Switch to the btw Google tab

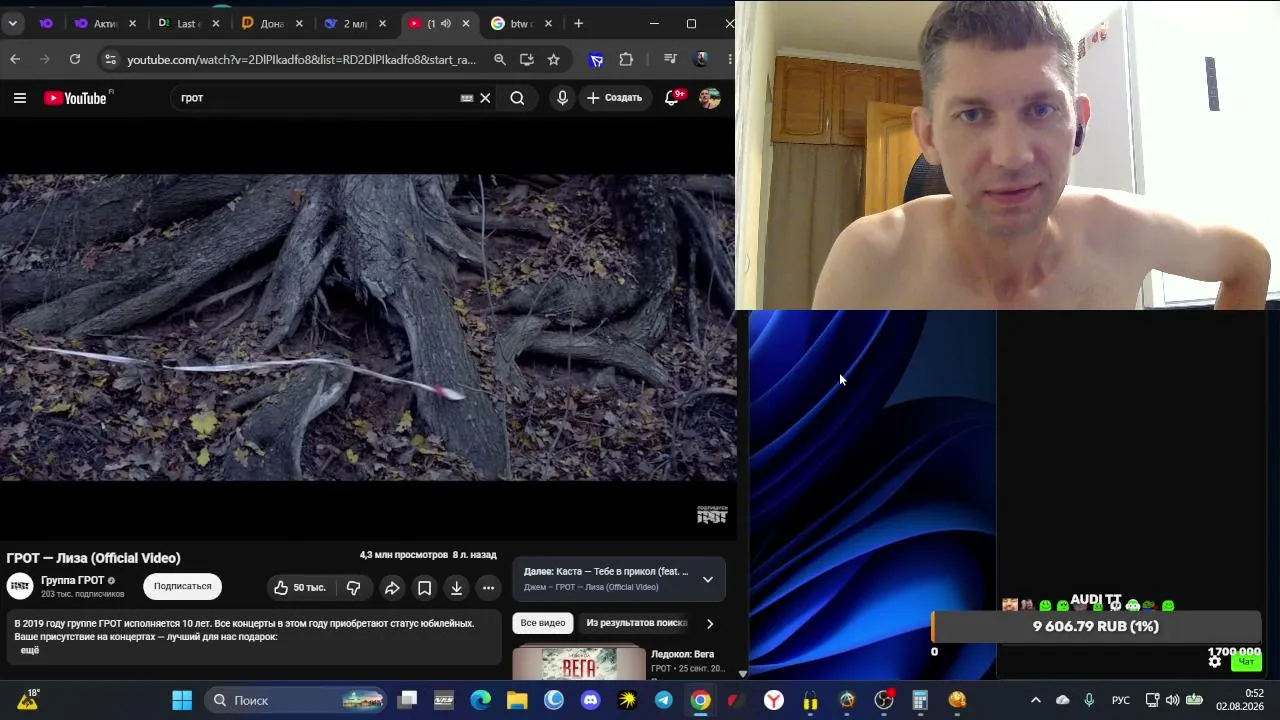pos(521,24)
